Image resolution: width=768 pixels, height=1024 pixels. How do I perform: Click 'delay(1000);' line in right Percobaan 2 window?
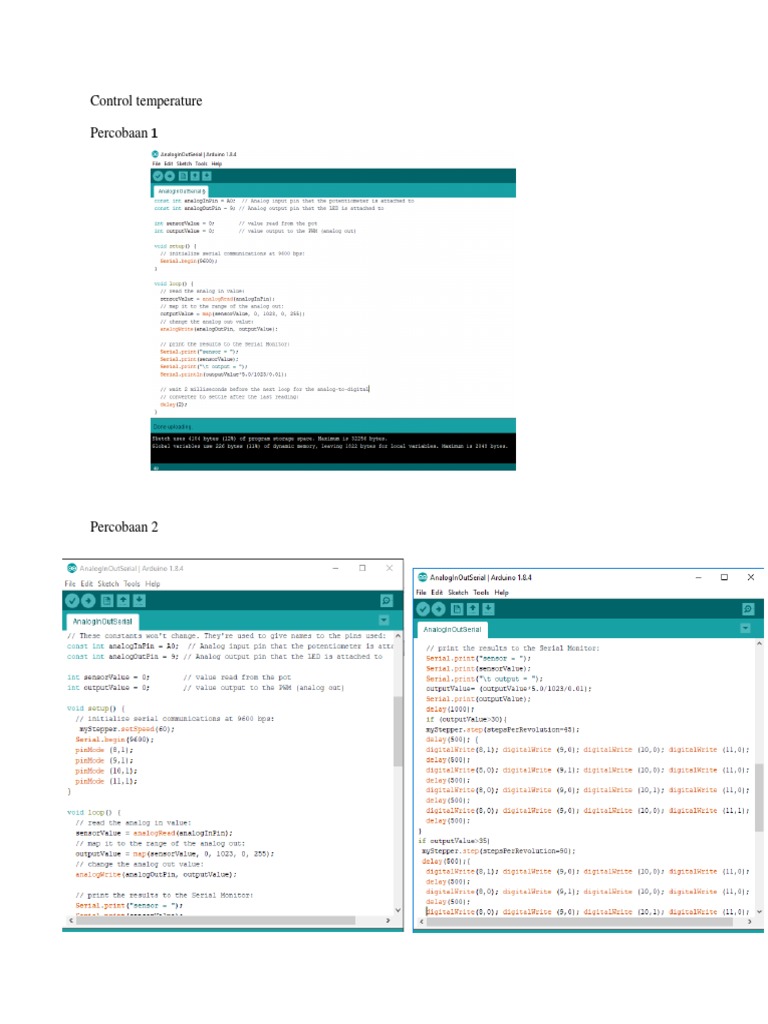click(450, 709)
